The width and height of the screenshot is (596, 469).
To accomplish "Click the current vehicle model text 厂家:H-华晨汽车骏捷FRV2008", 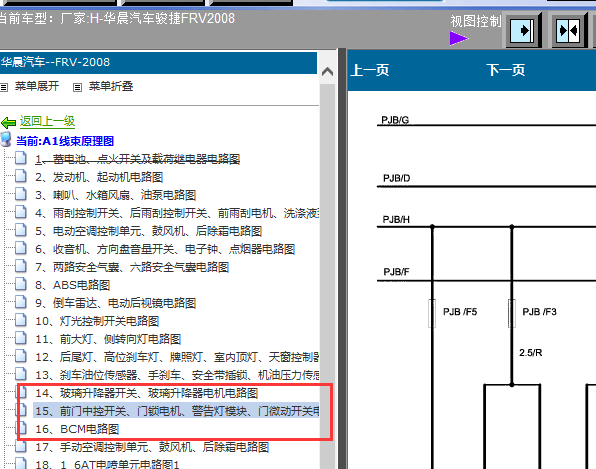I will 147,18.
